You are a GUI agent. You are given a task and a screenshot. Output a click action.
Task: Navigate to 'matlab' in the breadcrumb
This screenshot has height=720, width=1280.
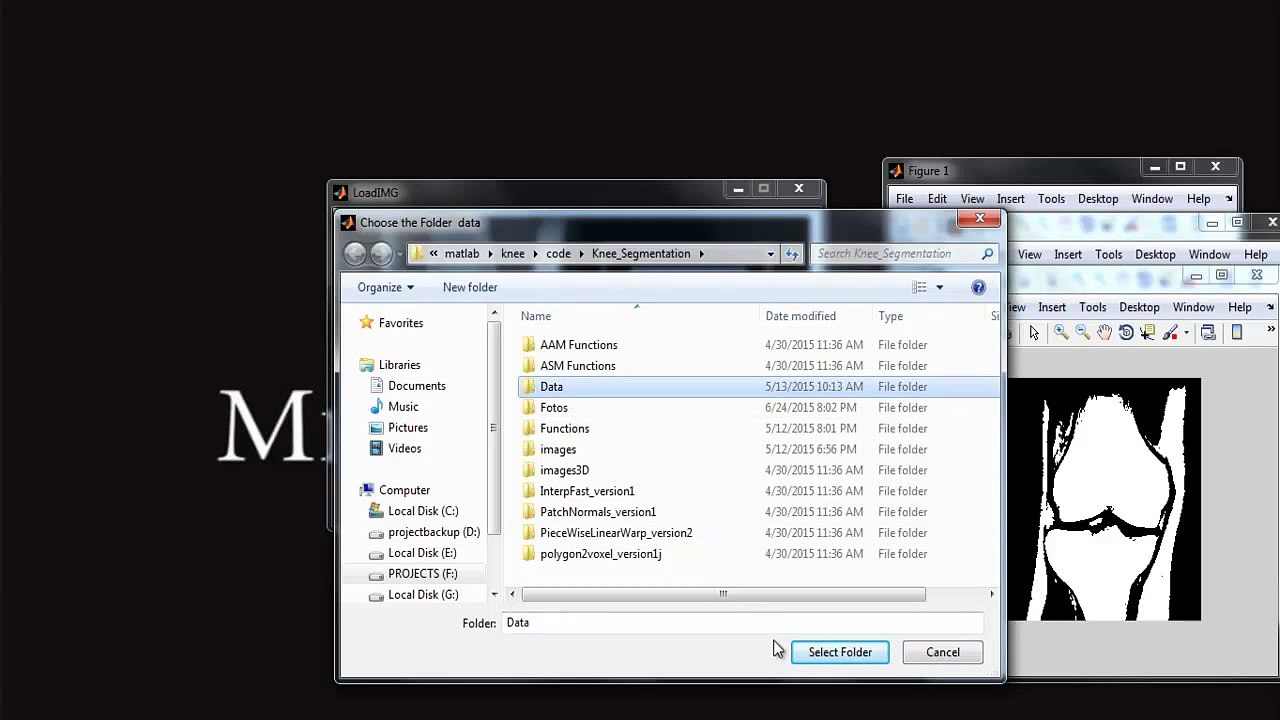[462, 254]
